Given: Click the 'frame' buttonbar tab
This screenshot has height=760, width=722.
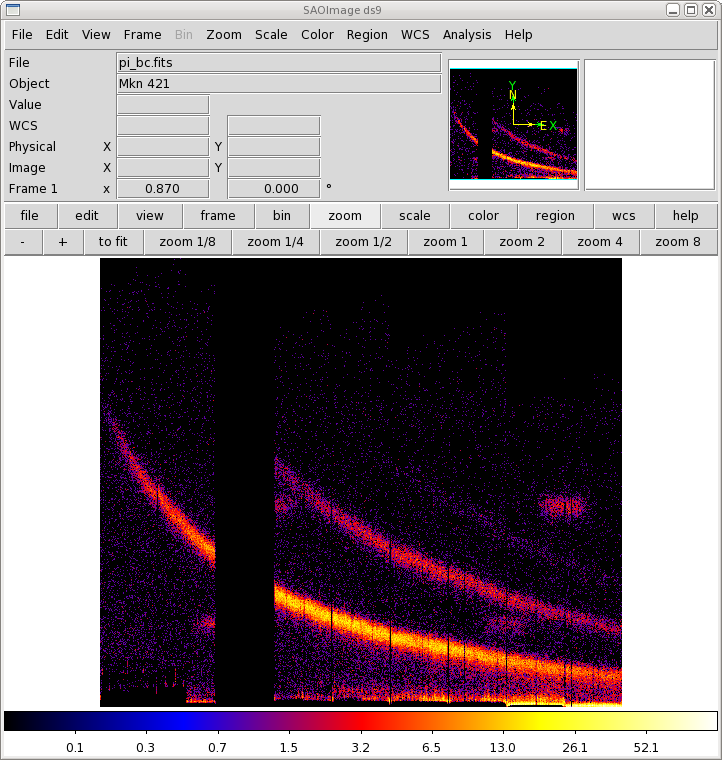Looking at the screenshot, I should (x=218, y=216).
